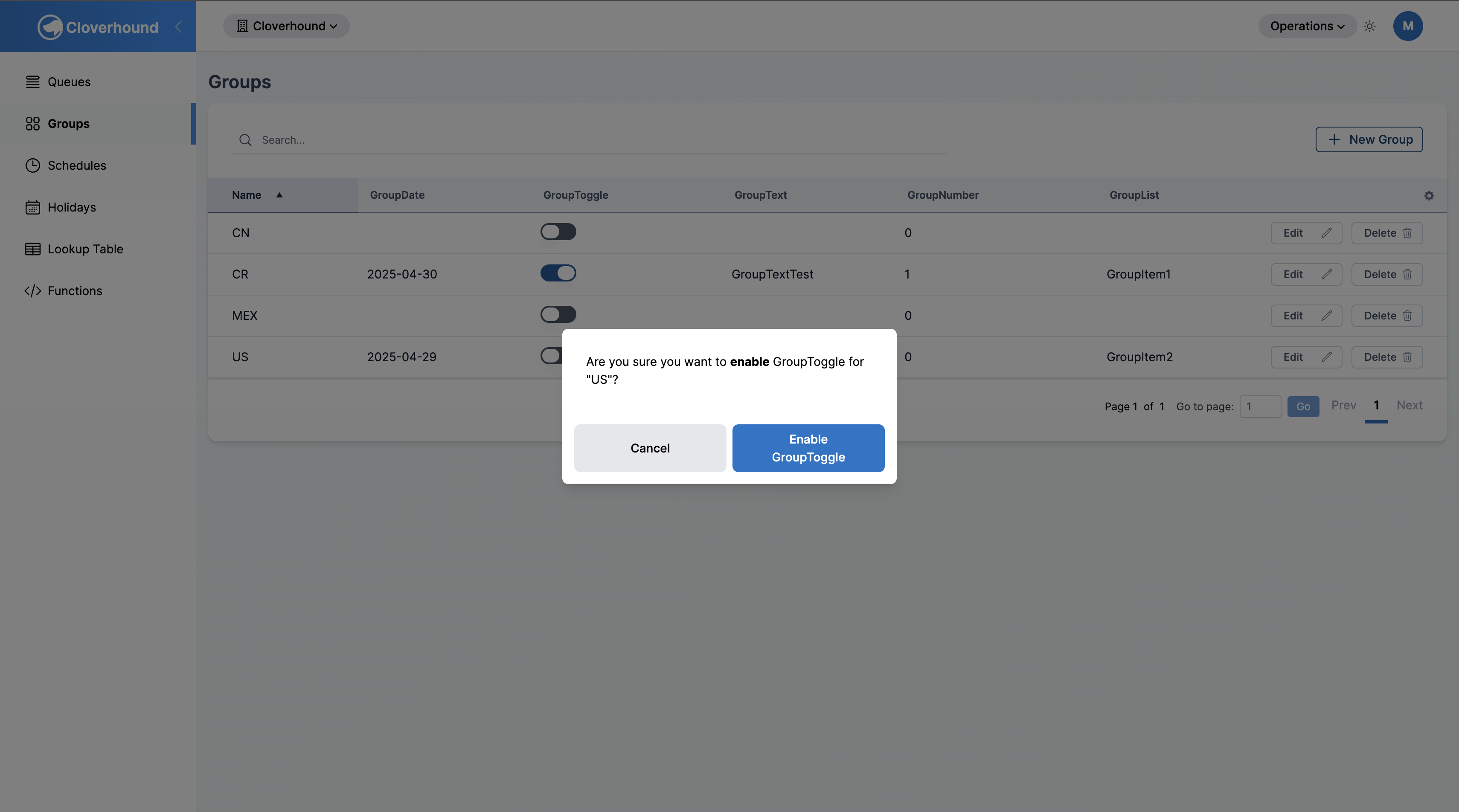The width and height of the screenshot is (1459, 812).
Task: Go to Prev page
Action: click(x=1343, y=406)
